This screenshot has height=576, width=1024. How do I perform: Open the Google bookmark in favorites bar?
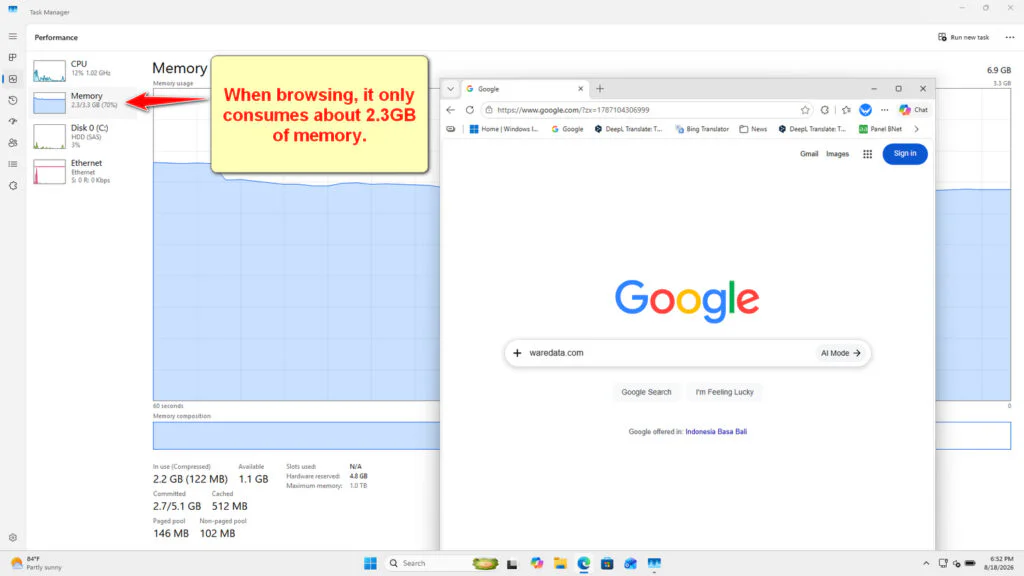(568, 129)
